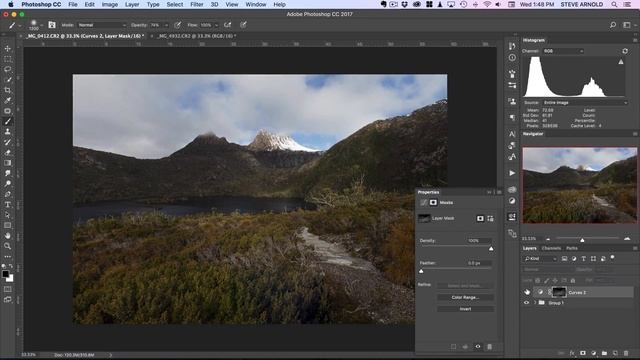The height and width of the screenshot is (360, 640).
Task: Open the Window menu
Action: click(x=256, y=4)
